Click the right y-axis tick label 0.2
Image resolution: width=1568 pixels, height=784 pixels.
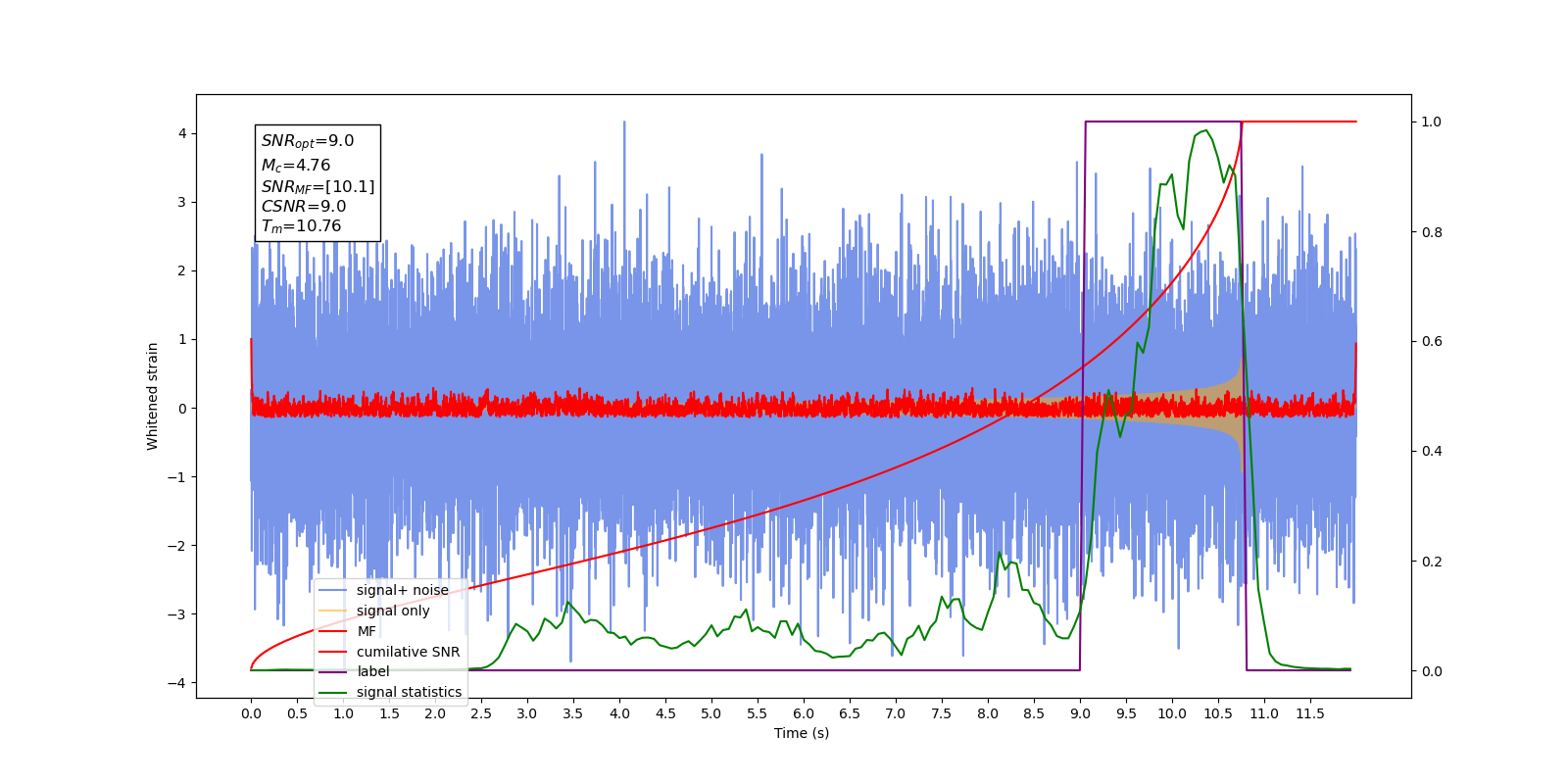pyautogui.click(x=1432, y=562)
